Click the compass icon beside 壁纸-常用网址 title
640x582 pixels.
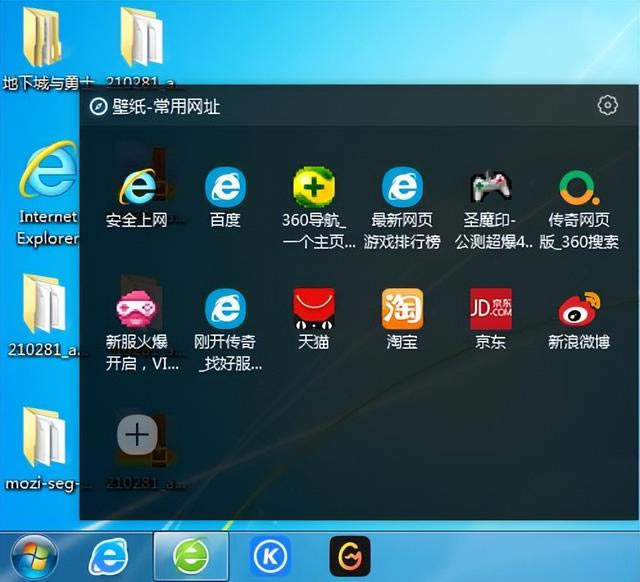point(98,107)
